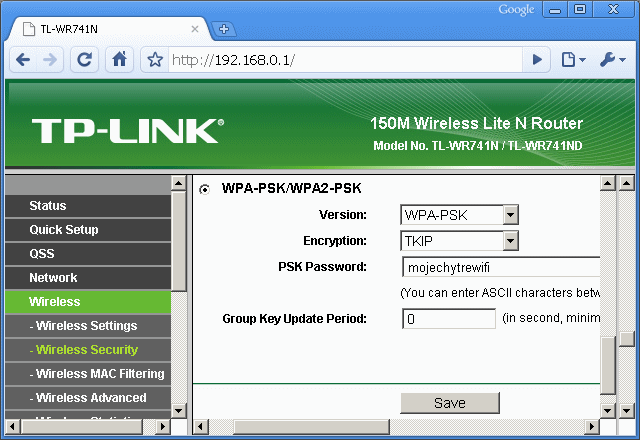
Task: Click the browser Back arrow
Action: (23, 60)
